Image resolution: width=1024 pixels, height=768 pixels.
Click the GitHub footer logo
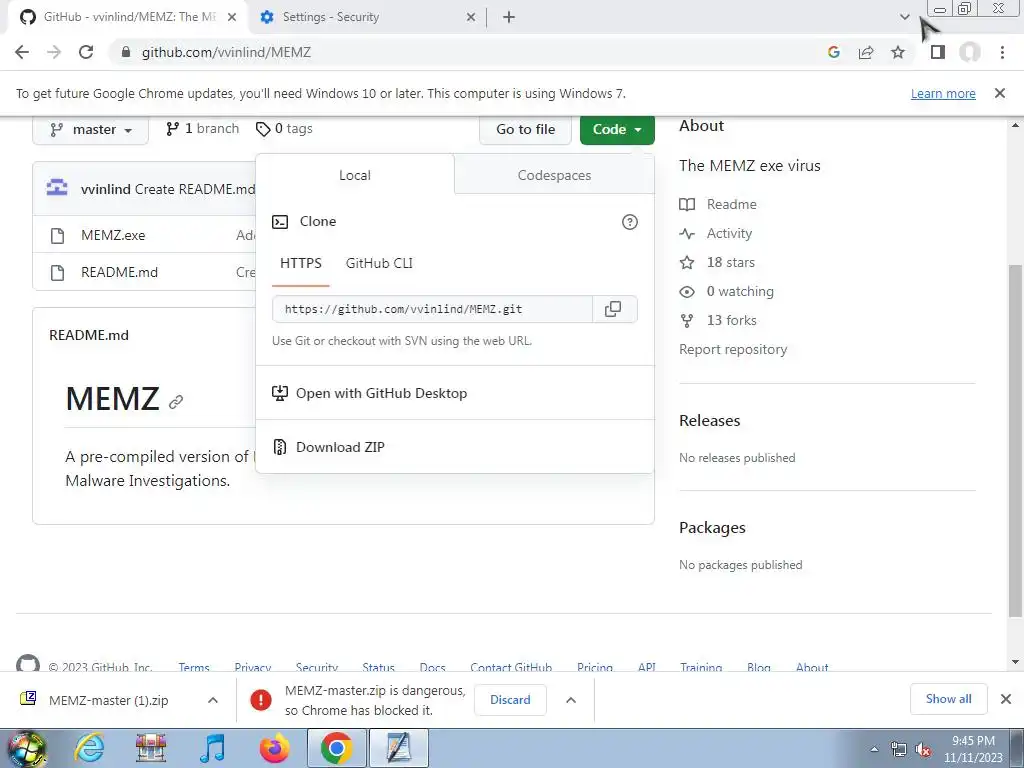tap(27, 664)
